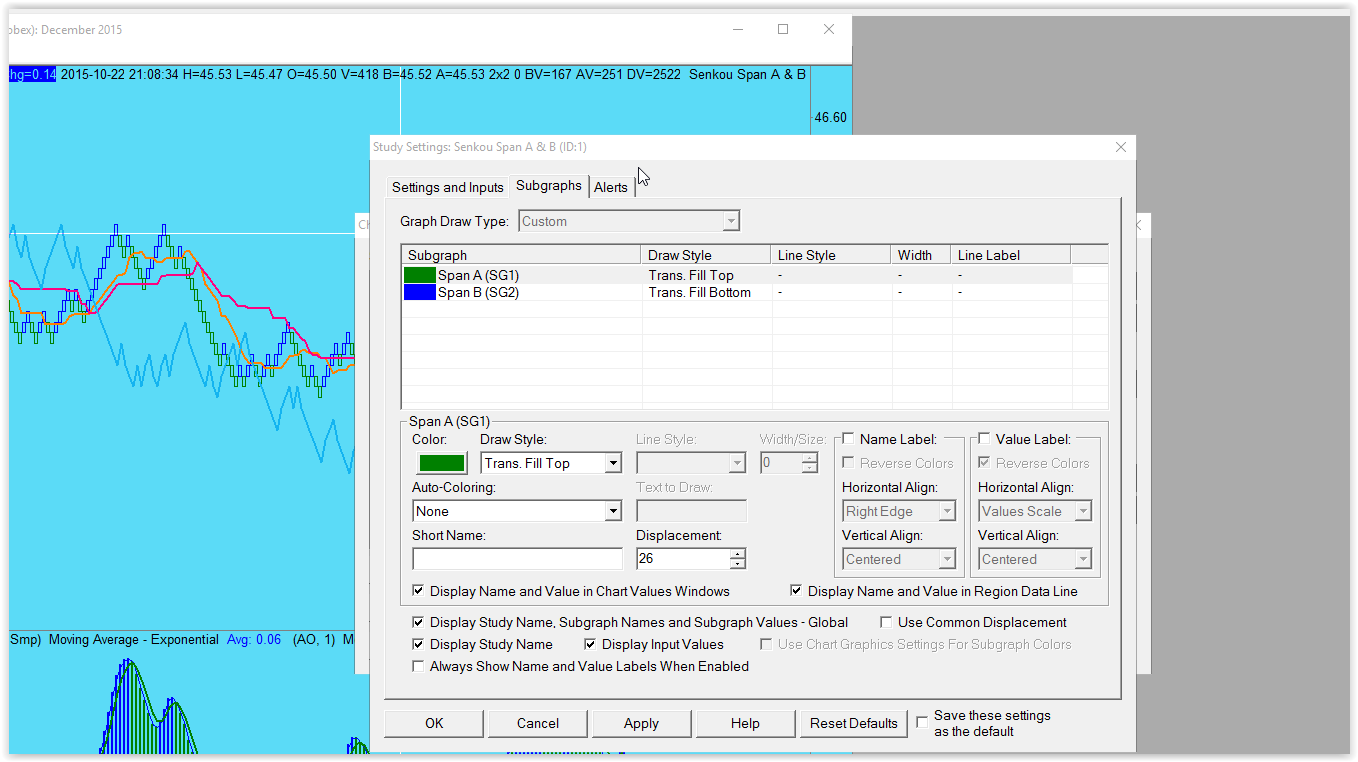This screenshot has height=762, width=1358.
Task: Select the Span B (SG2) blue swatch row
Action: (419, 293)
